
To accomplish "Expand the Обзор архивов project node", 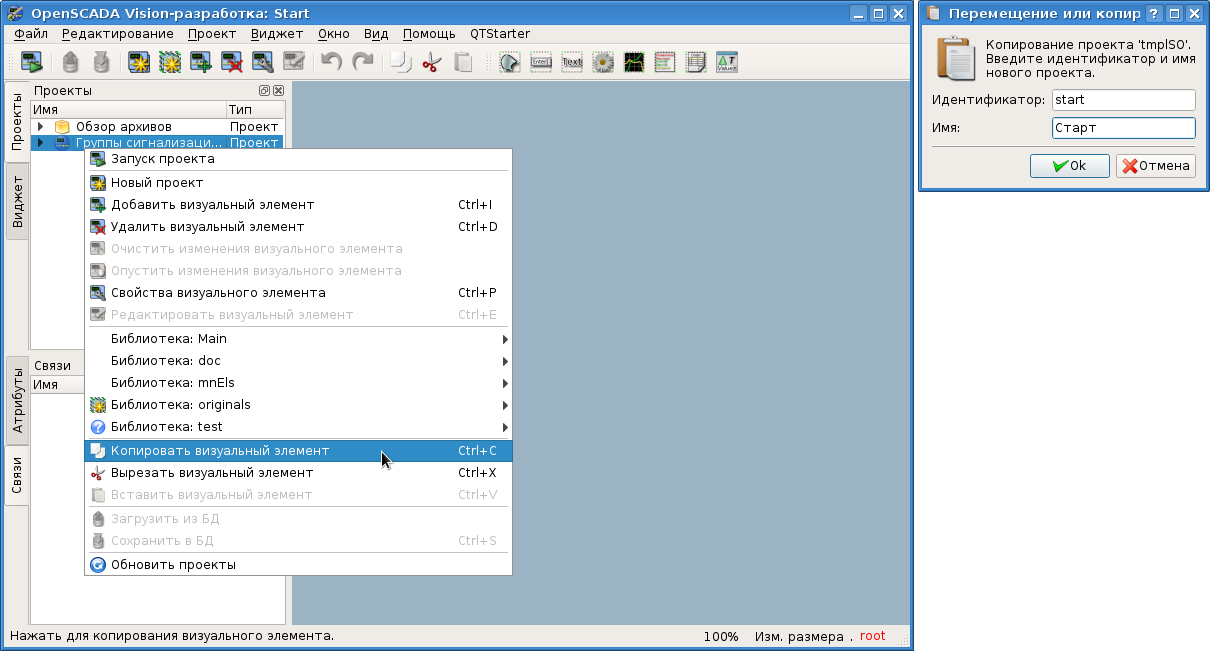I will click(x=41, y=127).
